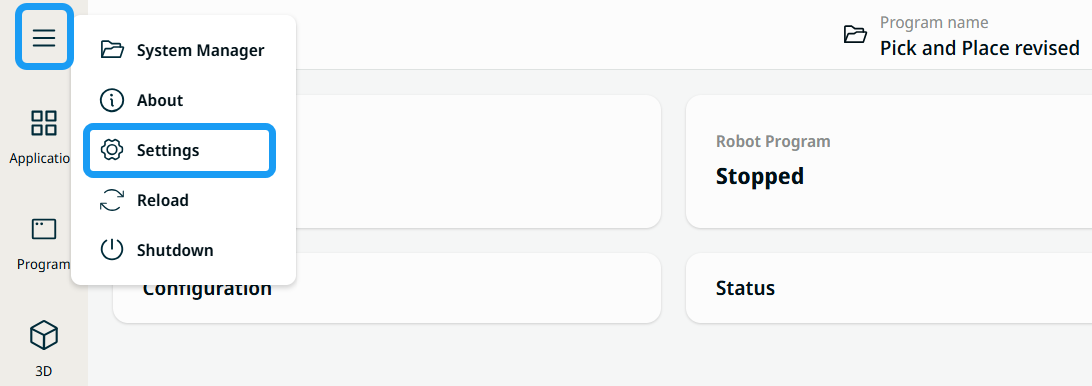Open the Application grid icon in sidebar
Image resolution: width=1092 pixels, height=386 pixels.
44,123
